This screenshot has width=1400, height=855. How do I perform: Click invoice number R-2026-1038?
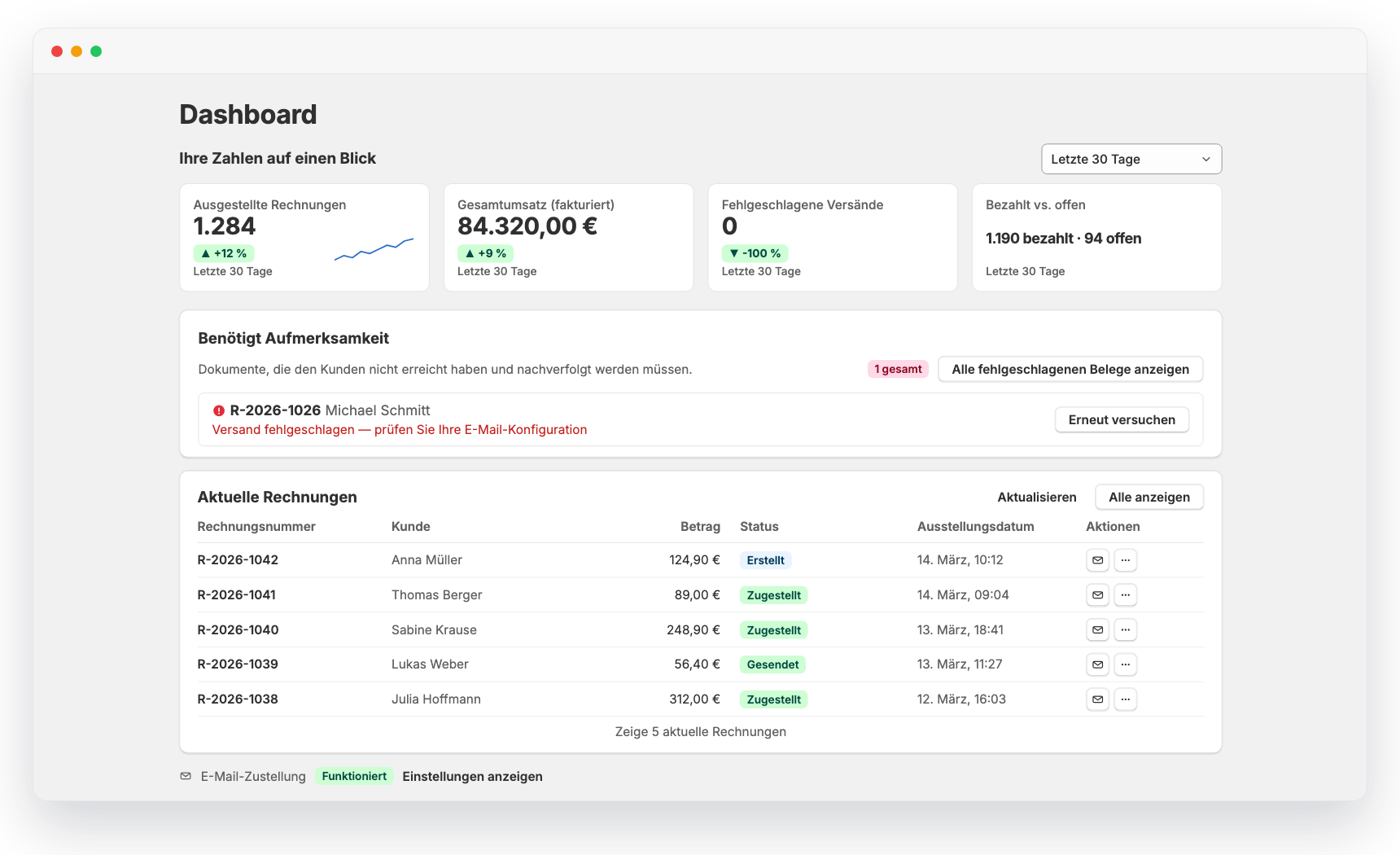coord(238,699)
